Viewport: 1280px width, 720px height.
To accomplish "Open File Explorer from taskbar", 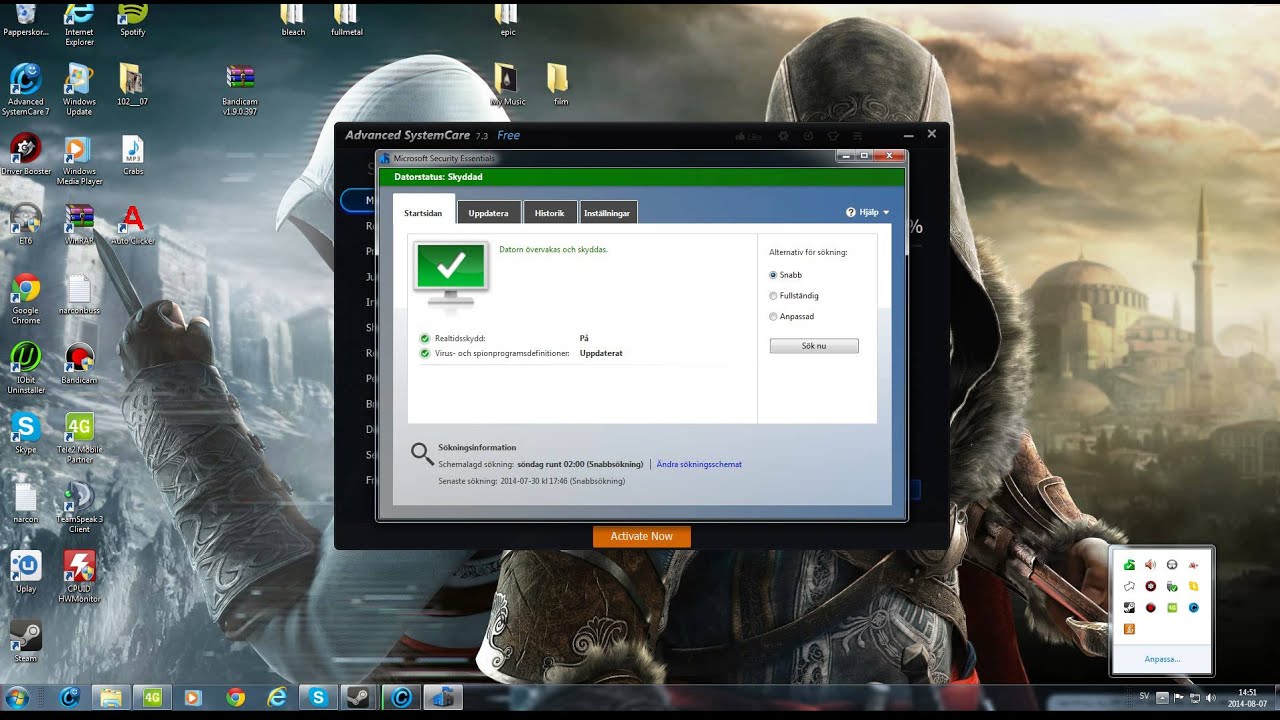I will click(x=110, y=697).
